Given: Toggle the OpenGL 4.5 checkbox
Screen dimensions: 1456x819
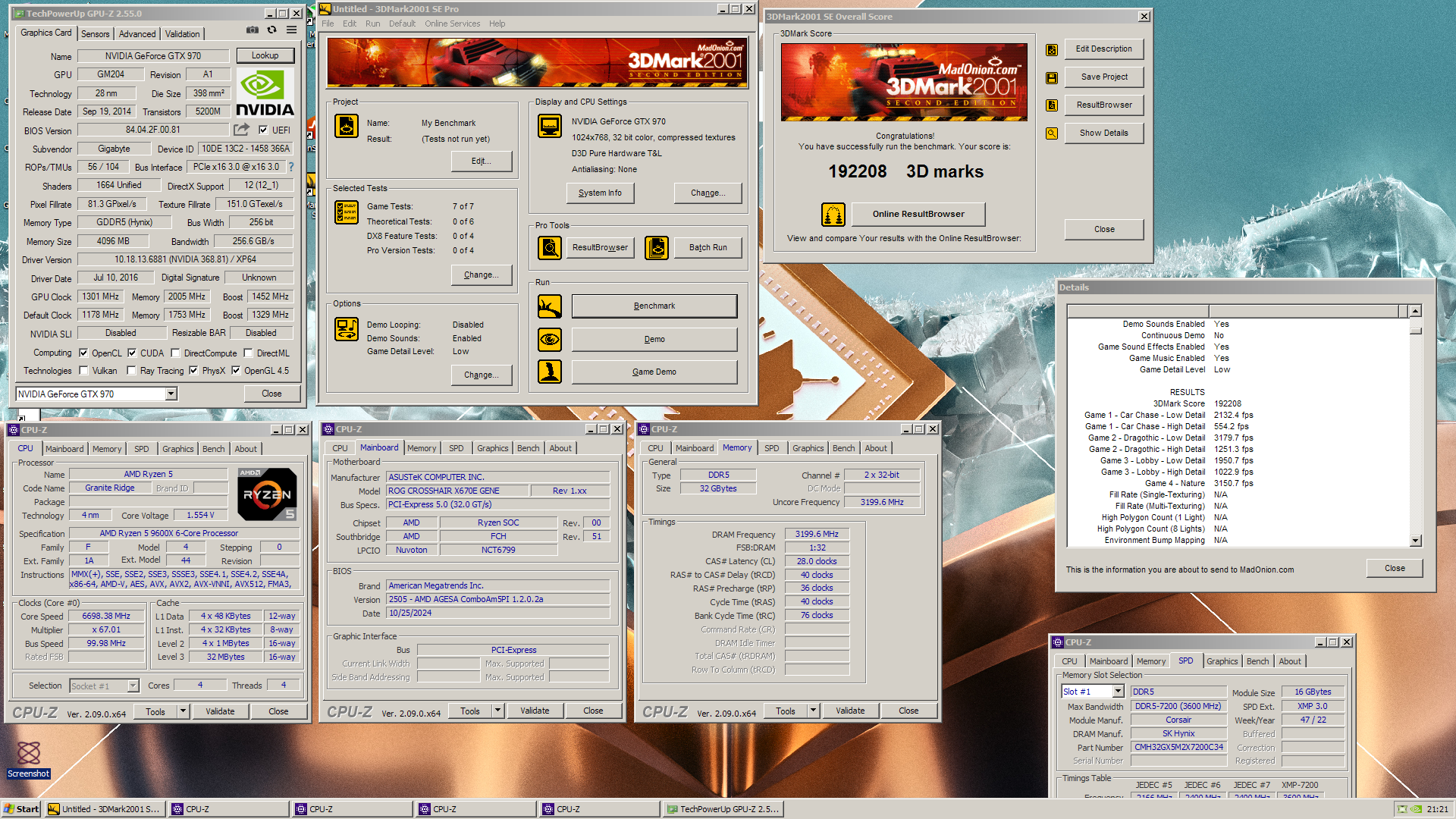Looking at the screenshot, I should (236, 370).
